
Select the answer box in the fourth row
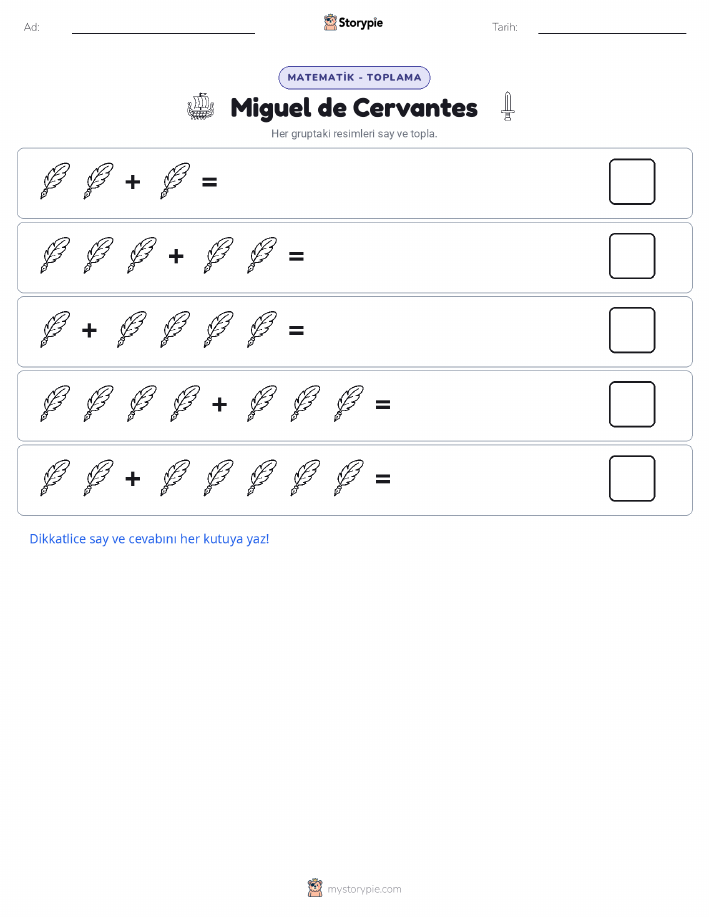coord(632,404)
